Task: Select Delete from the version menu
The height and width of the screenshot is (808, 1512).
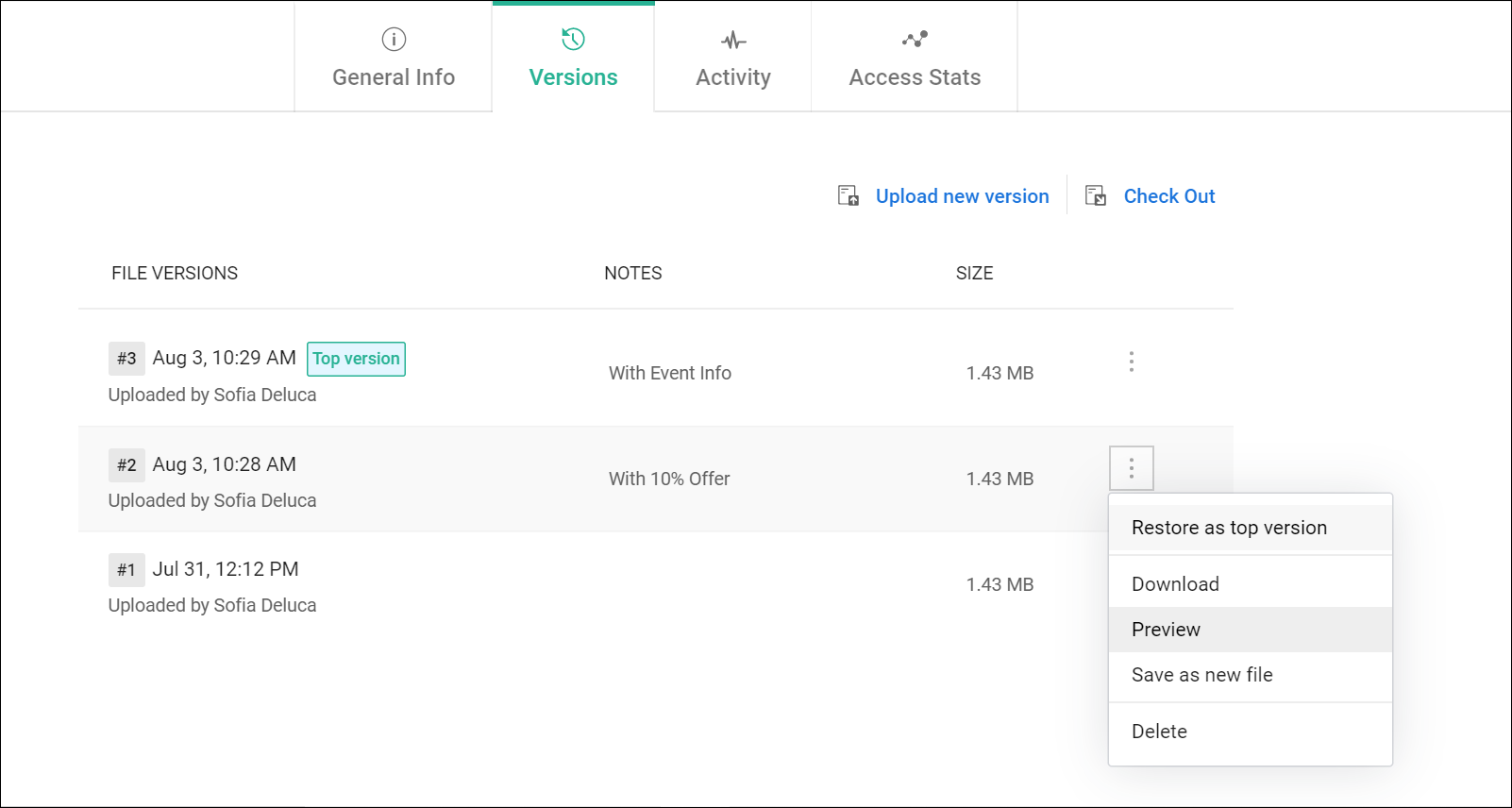Action: (1159, 732)
